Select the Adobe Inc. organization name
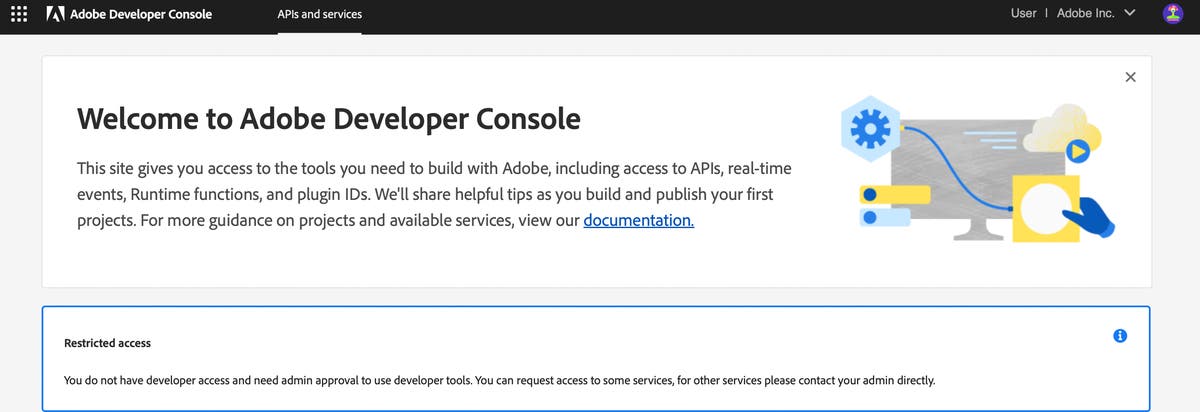Image resolution: width=1200 pixels, height=412 pixels. click(x=1086, y=13)
